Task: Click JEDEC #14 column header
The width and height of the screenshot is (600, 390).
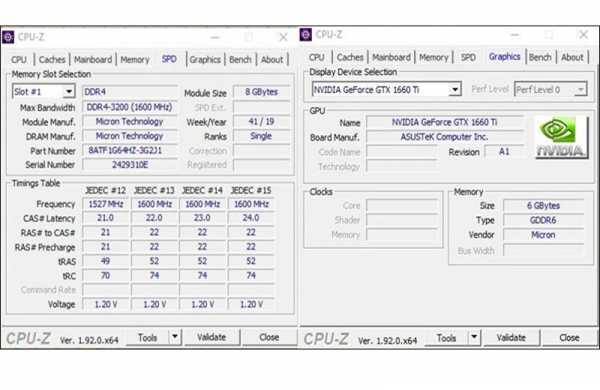Action: click(202, 190)
